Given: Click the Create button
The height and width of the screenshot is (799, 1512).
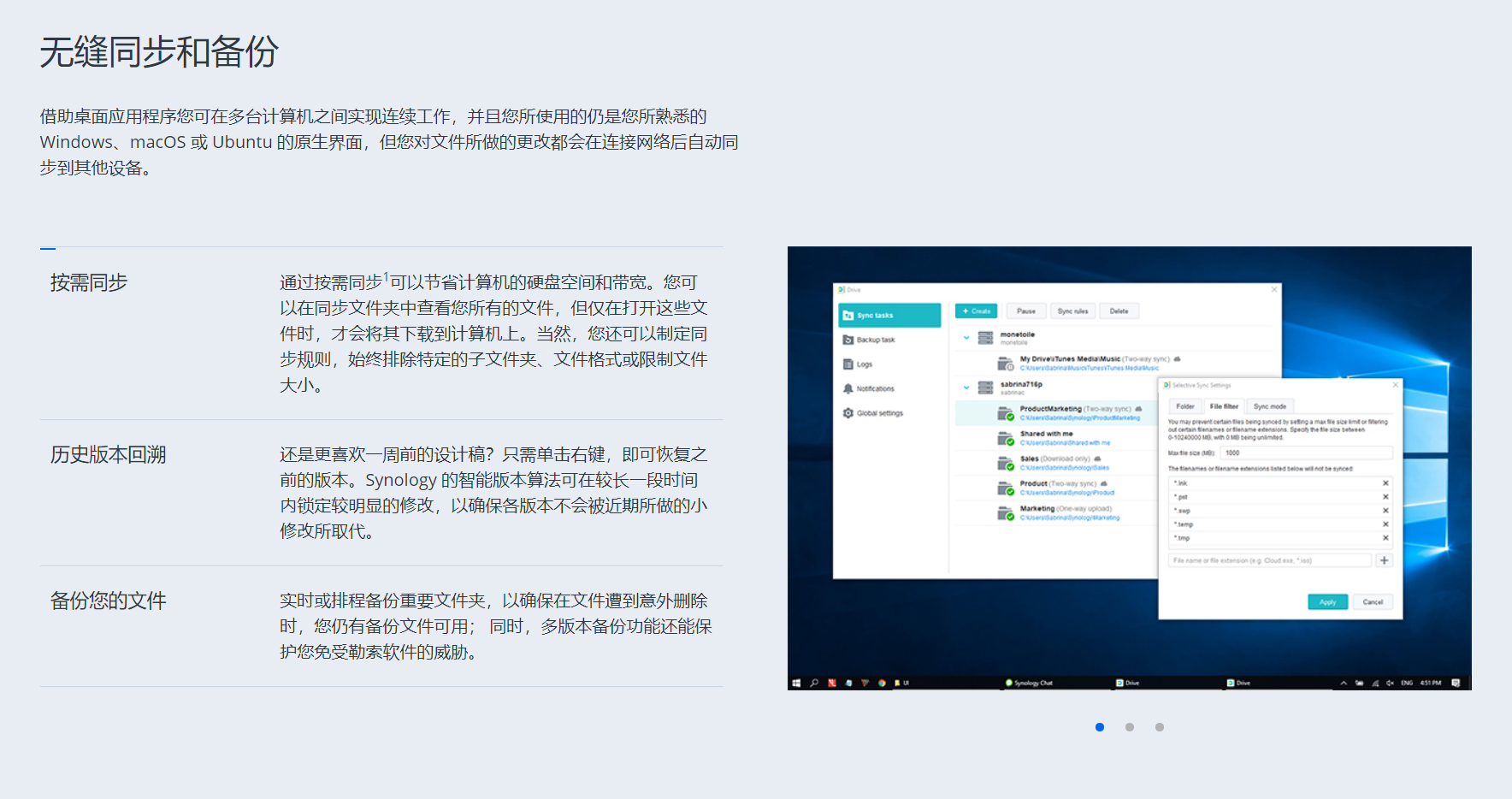Looking at the screenshot, I should click(976, 311).
